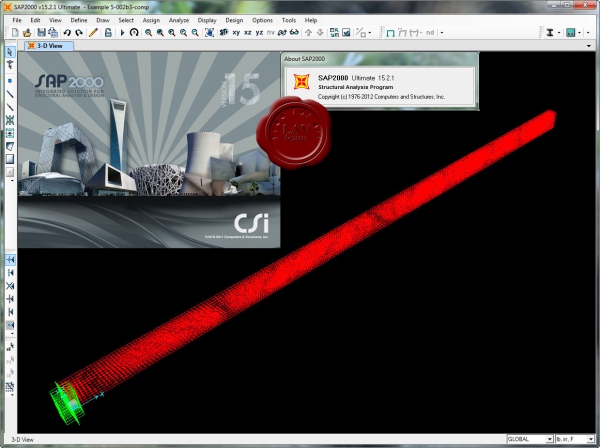Save the model with the floppy disk icon
The image size is (600, 448).
coord(41,33)
